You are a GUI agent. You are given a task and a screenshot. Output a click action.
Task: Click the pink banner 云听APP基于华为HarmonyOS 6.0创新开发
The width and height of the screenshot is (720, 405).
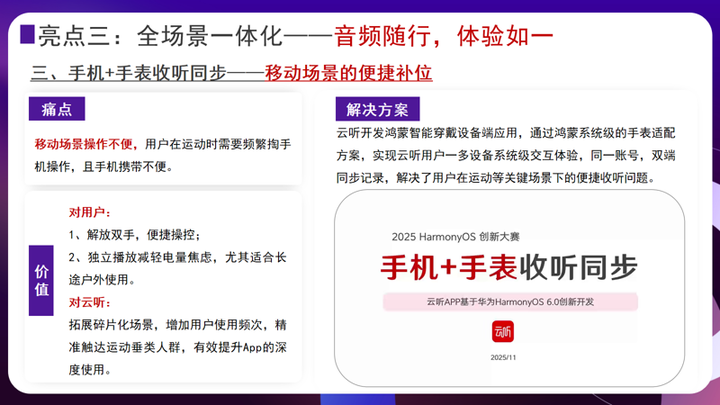[510, 302]
